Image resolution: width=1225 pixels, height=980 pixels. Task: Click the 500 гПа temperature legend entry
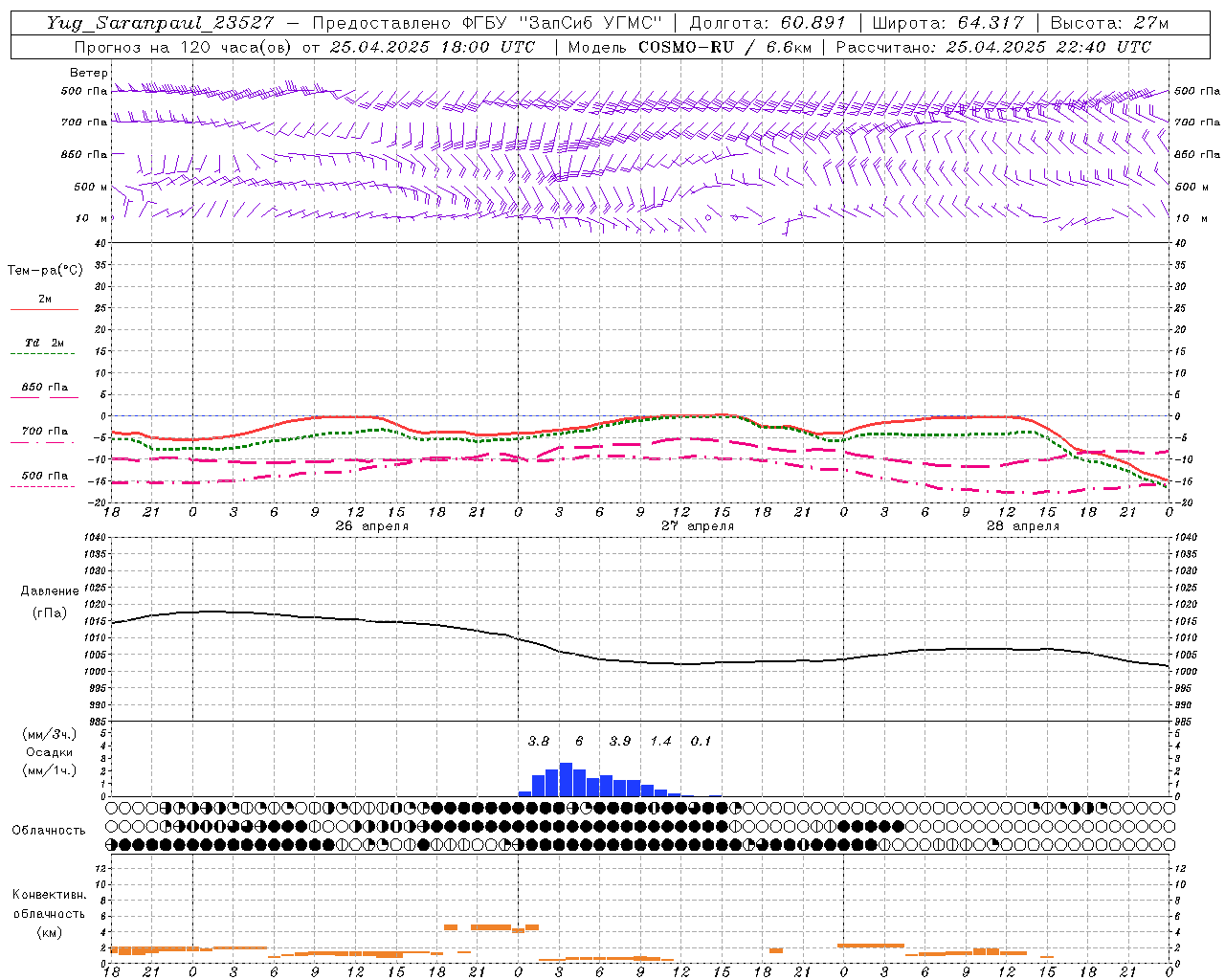pos(44,476)
